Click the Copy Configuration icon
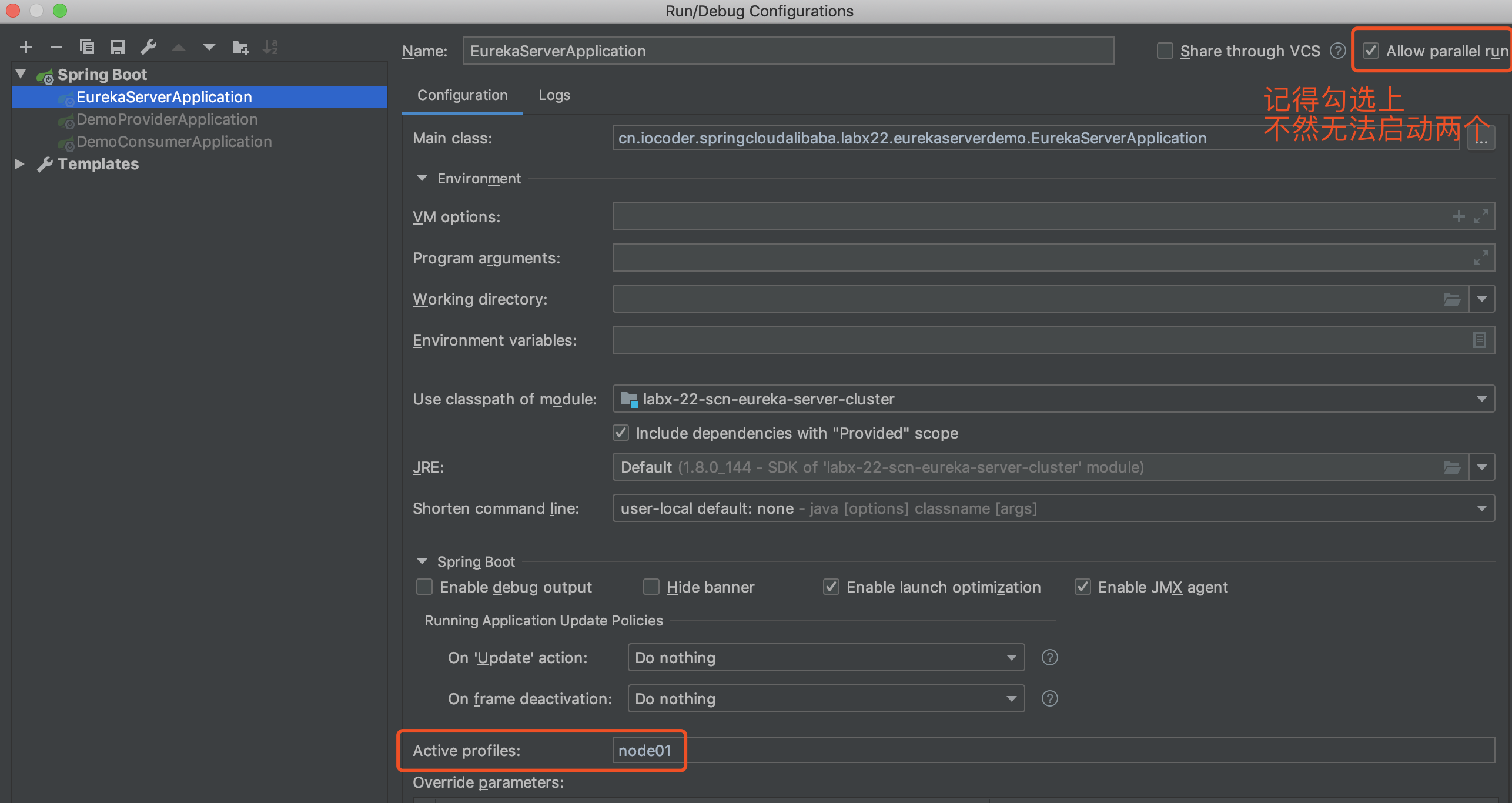Image resolution: width=1512 pixels, height=803 pixels. pos(87,47)
